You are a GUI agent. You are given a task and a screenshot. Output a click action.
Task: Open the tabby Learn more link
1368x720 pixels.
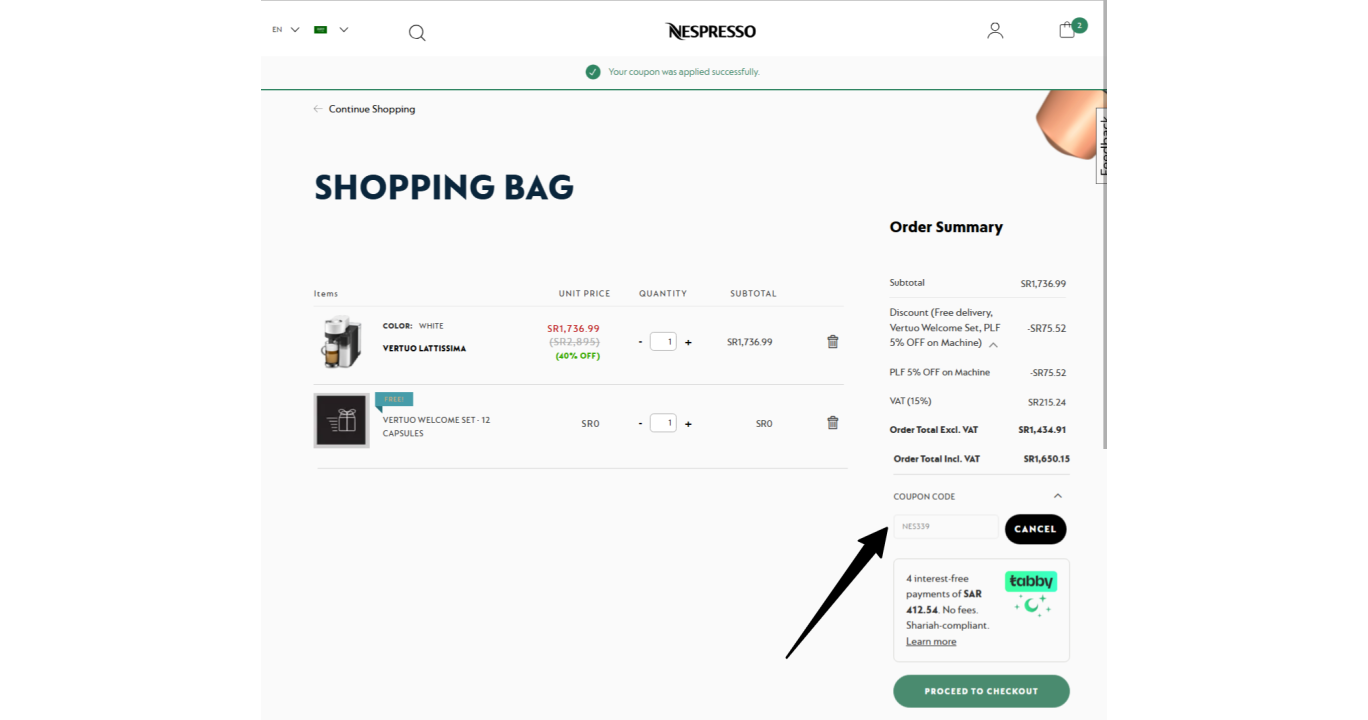tap(931, 642)
